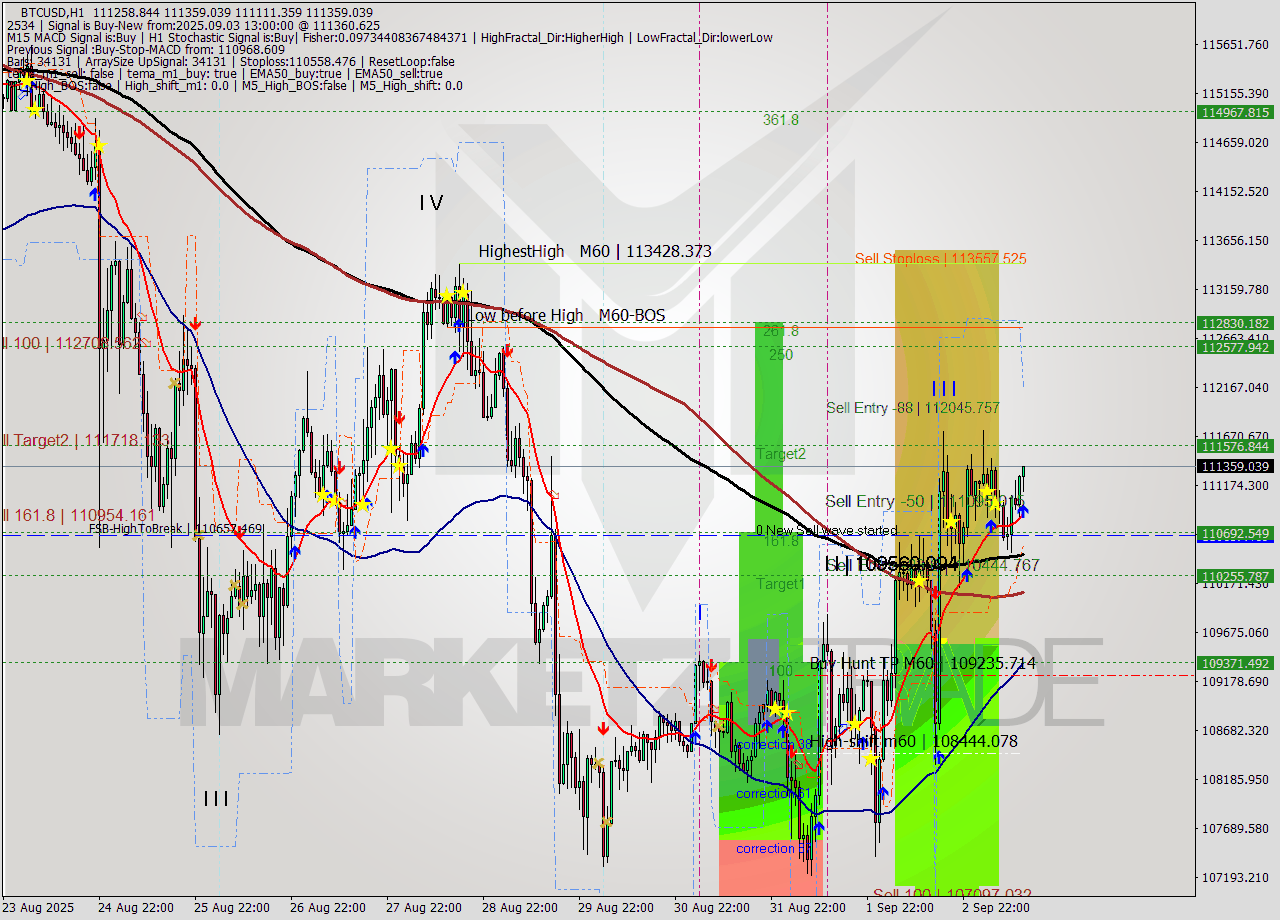
Task: Click the red sell arrow below 29 Aug 22:00
Action: pyautogui.click(x=604, y=729)
